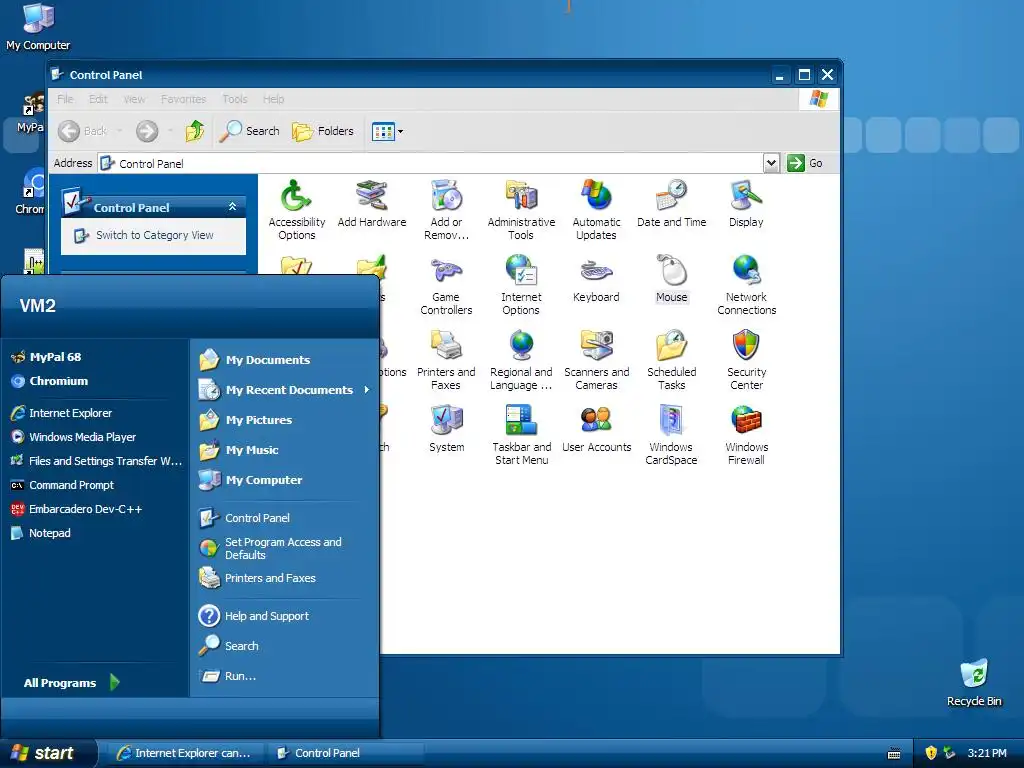Launch Command Prompt from Start menu
The width and height of the screenshot is (1024, 768).
point(62,485)
